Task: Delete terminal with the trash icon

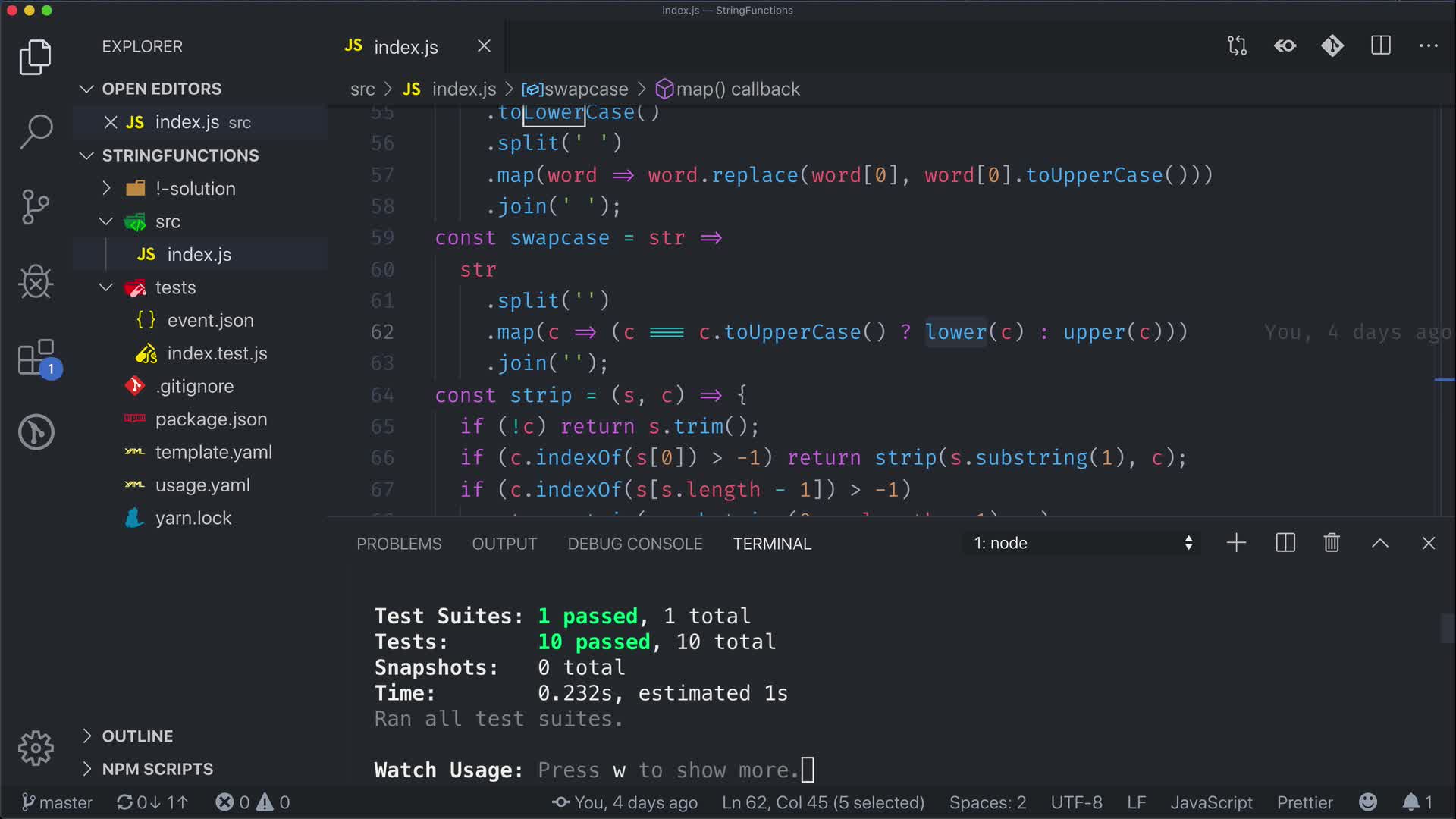Action: click(x=1332, y=543)
